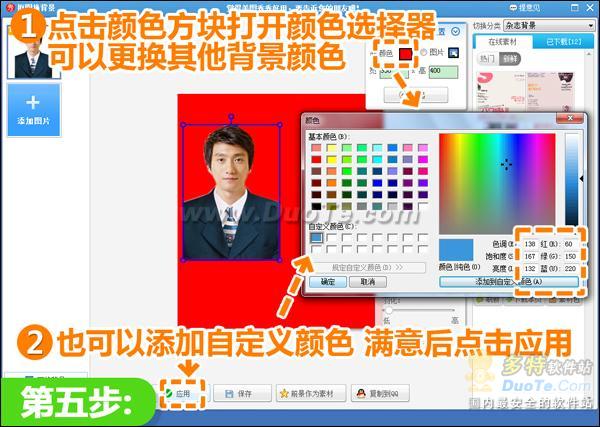Open the red background 颜色 color swatch
Image resolution: width=600 pixels, height=427 pixels.
point(406,54)
